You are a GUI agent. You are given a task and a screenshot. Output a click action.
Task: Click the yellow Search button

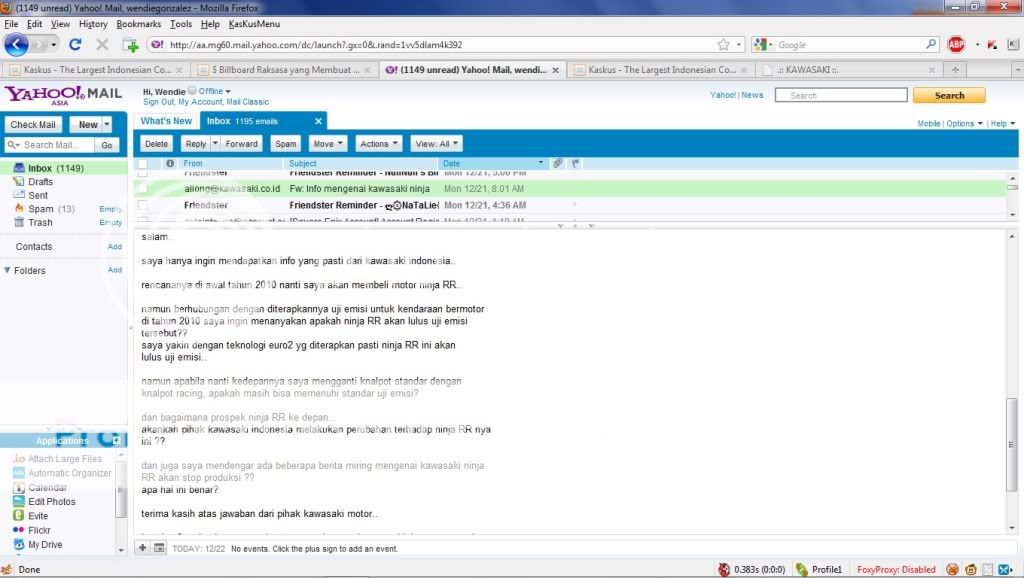pyautogui.click(x=949, y=95)
